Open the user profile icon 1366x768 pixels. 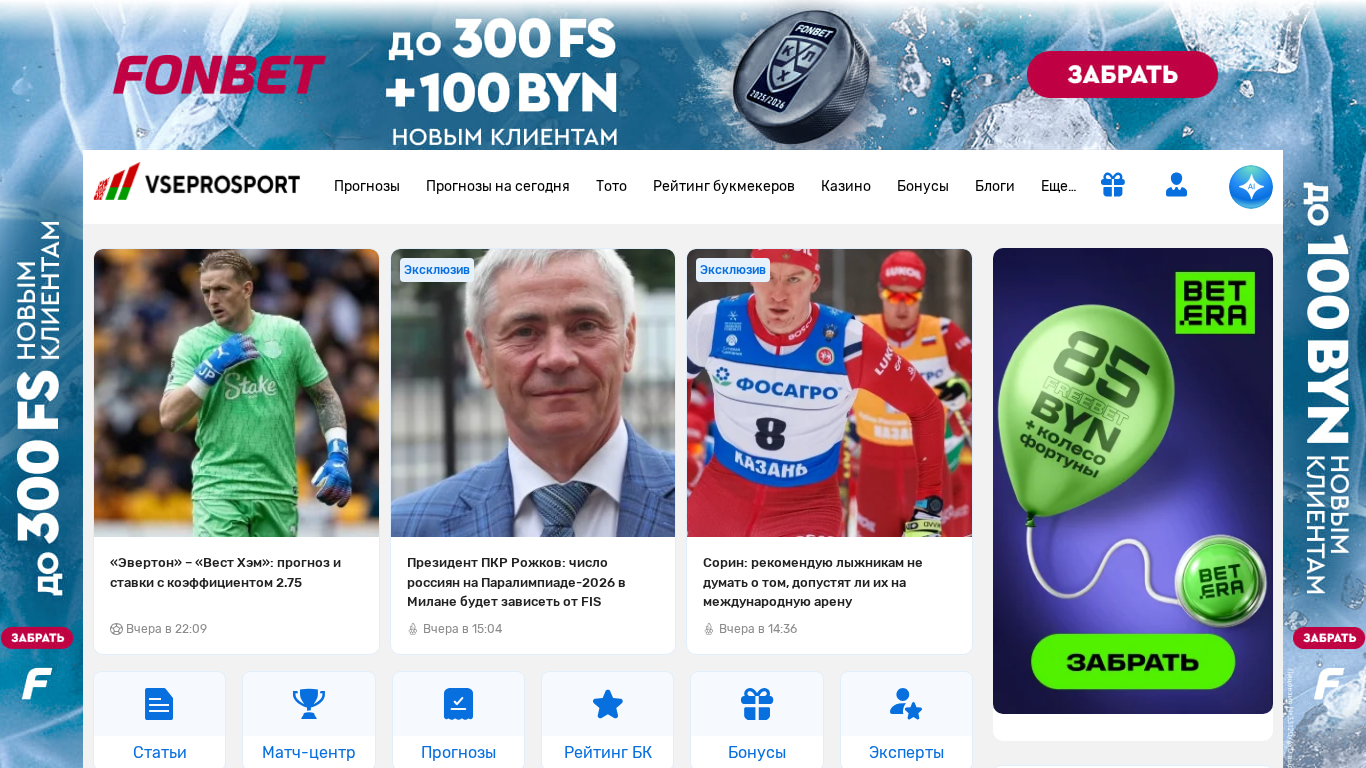click(x=1176, y=185)
